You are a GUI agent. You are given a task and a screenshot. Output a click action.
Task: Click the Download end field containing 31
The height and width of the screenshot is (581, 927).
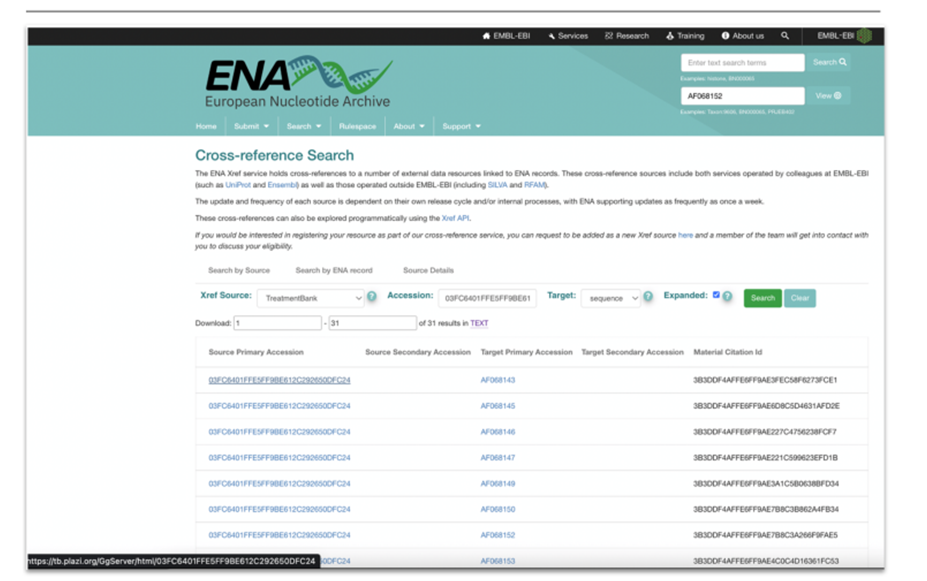(372, 323)
